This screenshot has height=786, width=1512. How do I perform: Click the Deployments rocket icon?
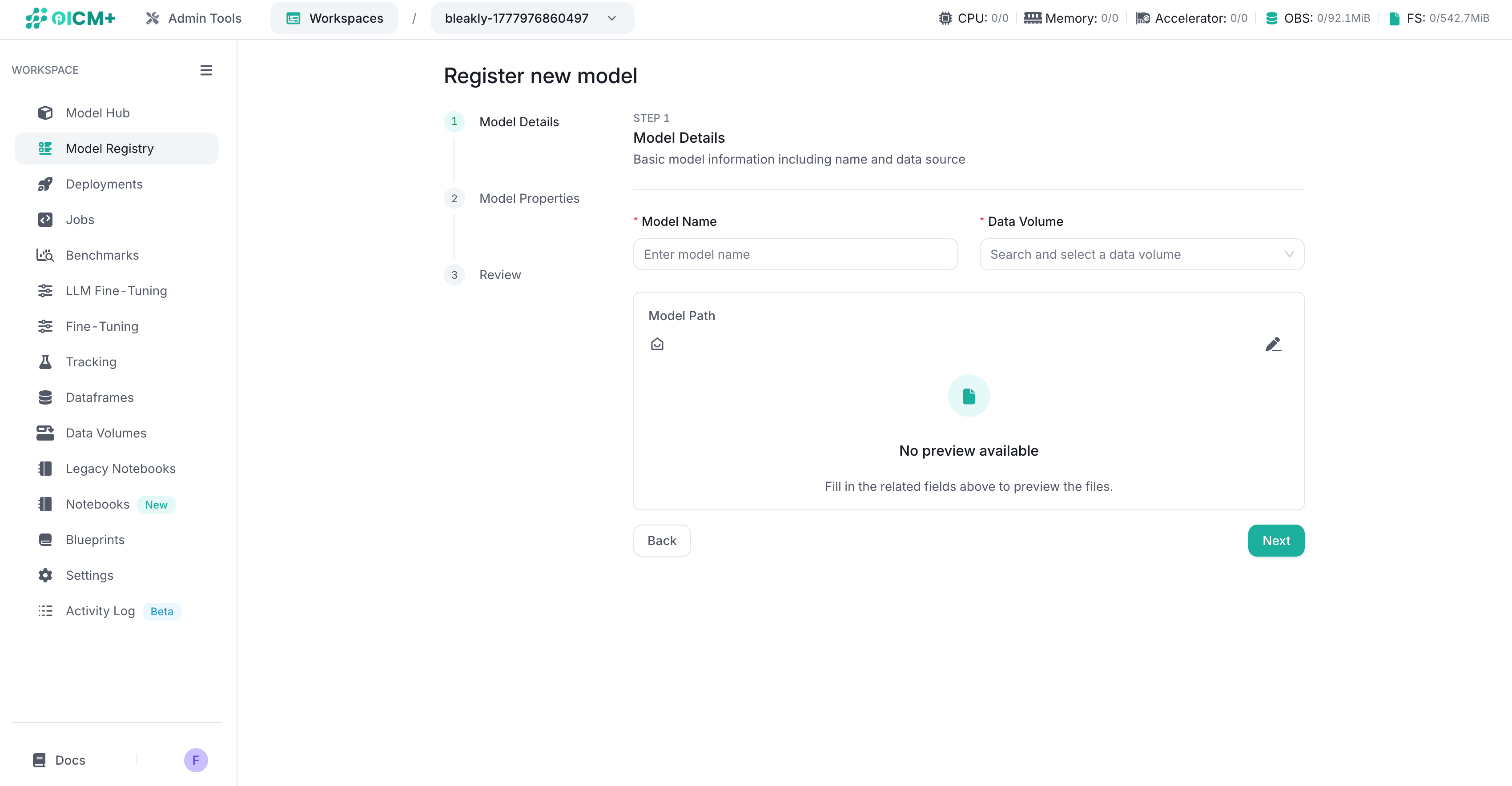point(45,184)
